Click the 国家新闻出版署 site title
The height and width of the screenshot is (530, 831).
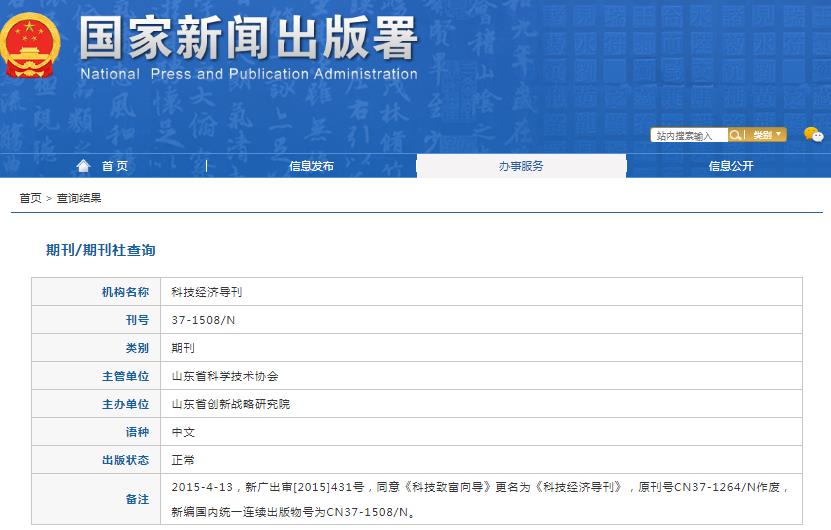click(248, 39)
